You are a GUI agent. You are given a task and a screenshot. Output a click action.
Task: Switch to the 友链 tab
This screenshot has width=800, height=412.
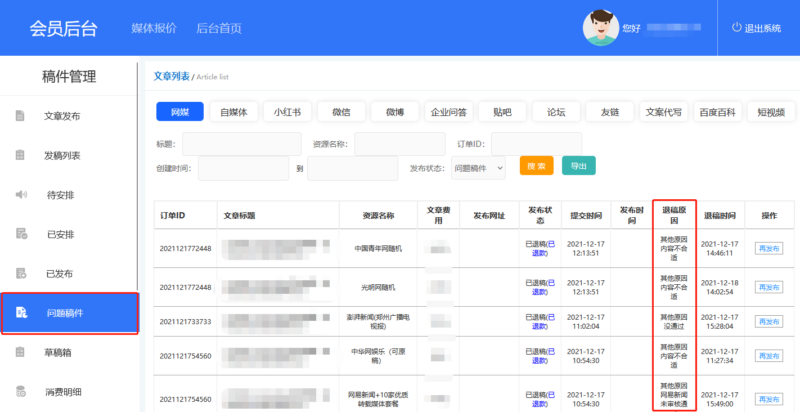click(610, 112)
